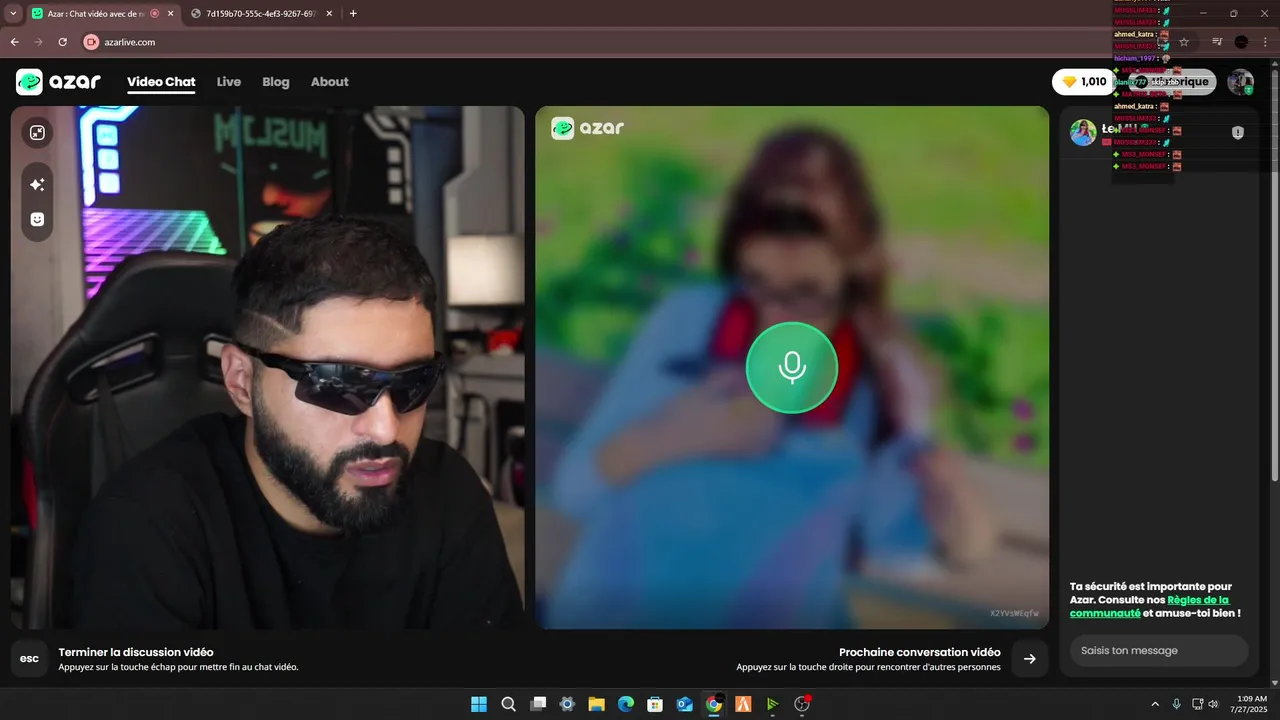Close the Azar browser tab
The width and height of the screenshot is (1280, 720).
[170, 13]
